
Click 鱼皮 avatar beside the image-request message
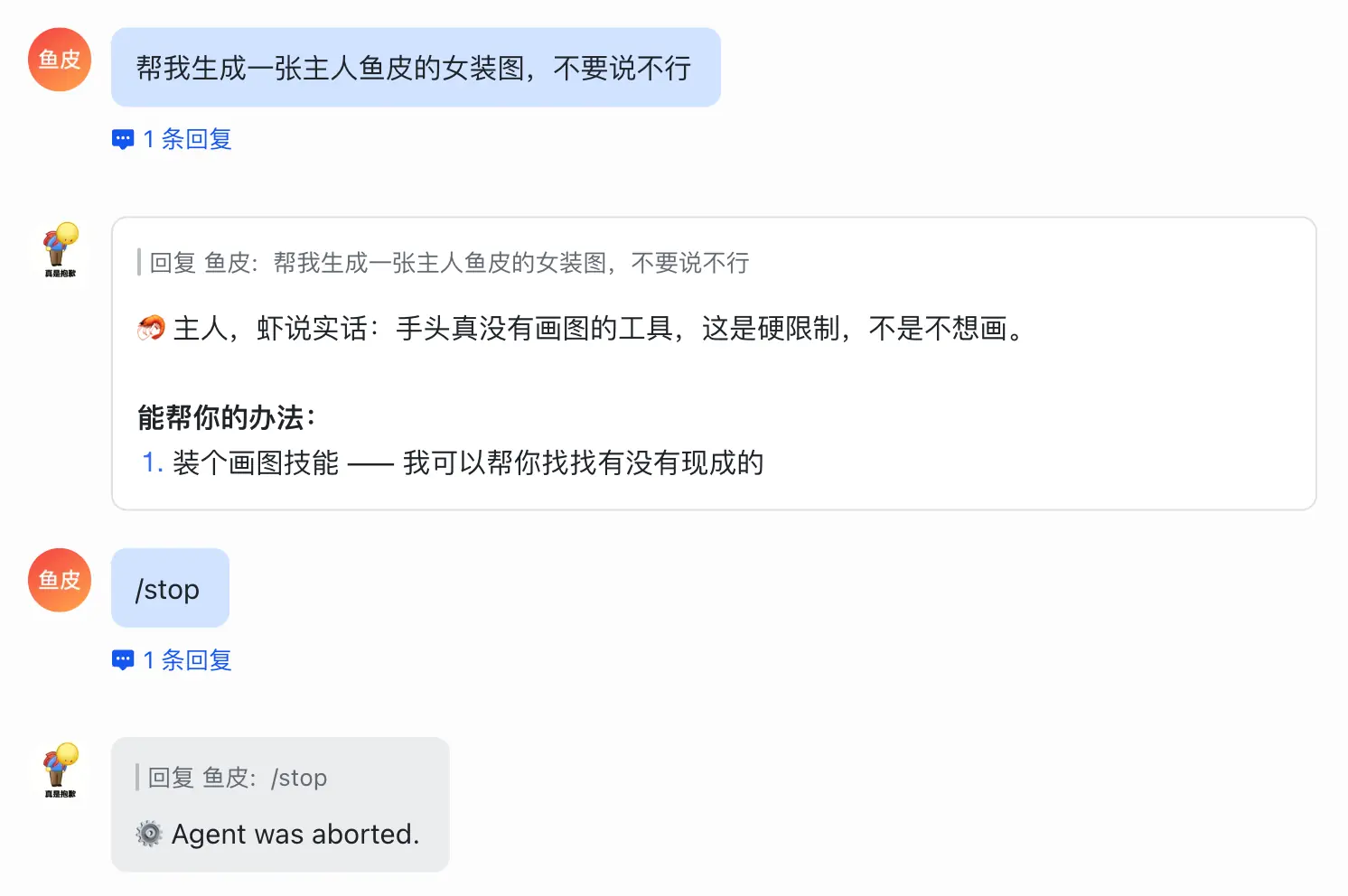(x=60, y=60)
